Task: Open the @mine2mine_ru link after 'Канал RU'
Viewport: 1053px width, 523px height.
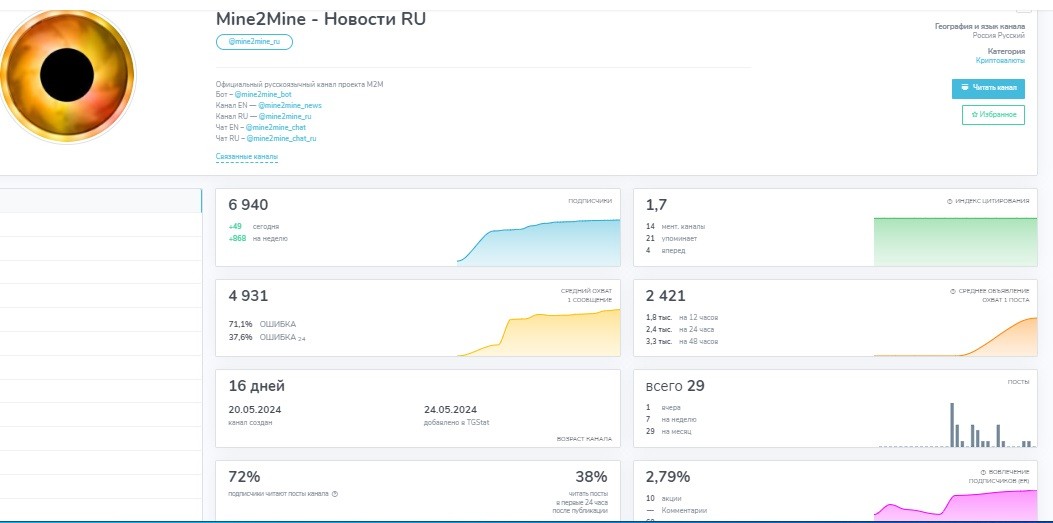Action: click(285, 116)
